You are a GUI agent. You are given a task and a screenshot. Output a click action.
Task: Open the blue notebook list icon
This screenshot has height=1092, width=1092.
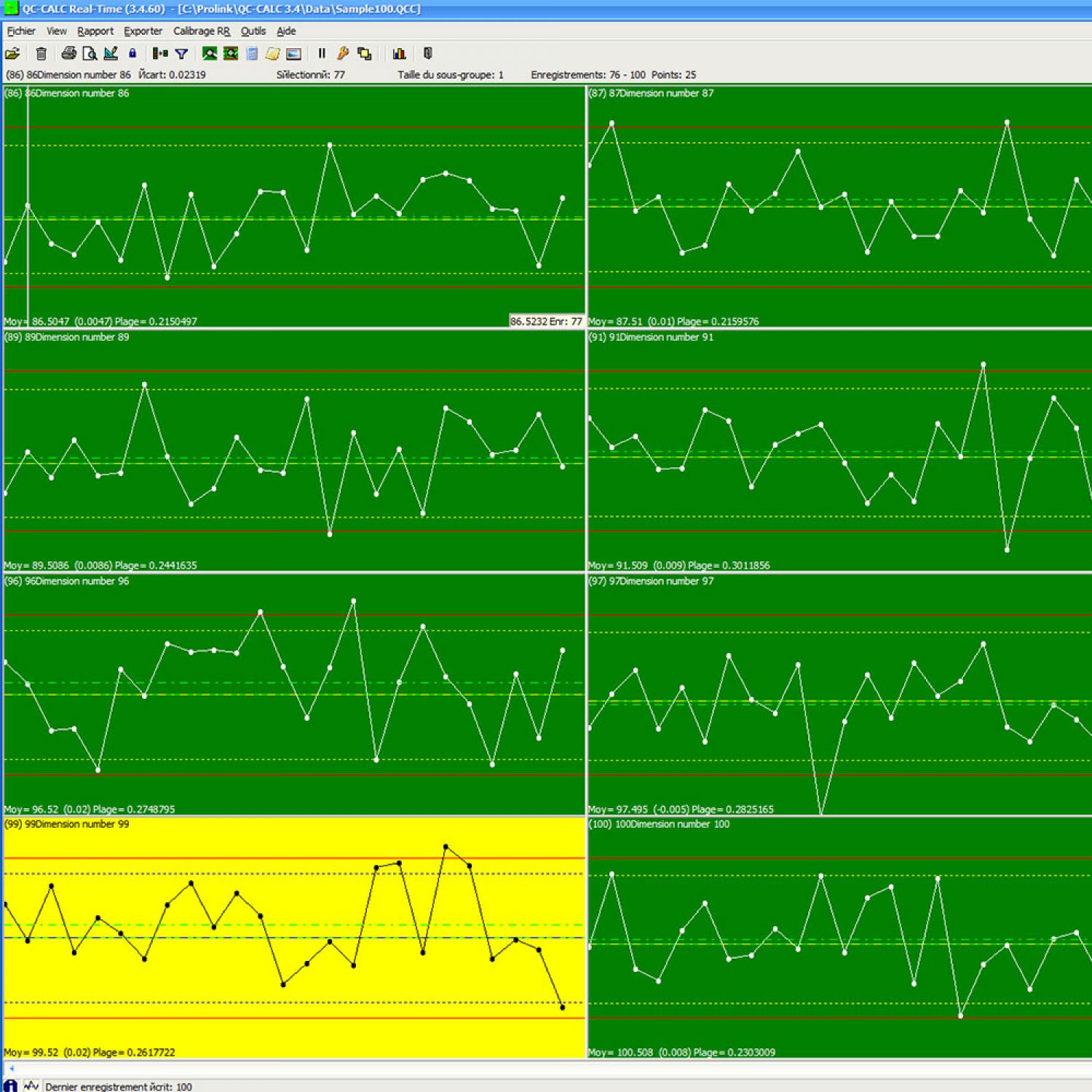252,53
